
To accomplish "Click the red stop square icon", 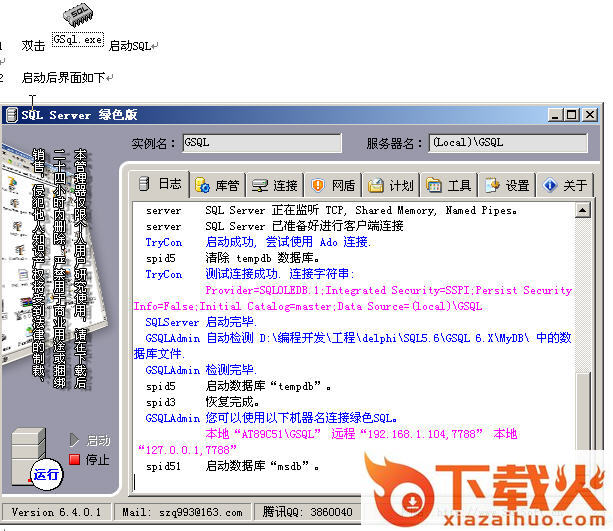I will point(74,459).
